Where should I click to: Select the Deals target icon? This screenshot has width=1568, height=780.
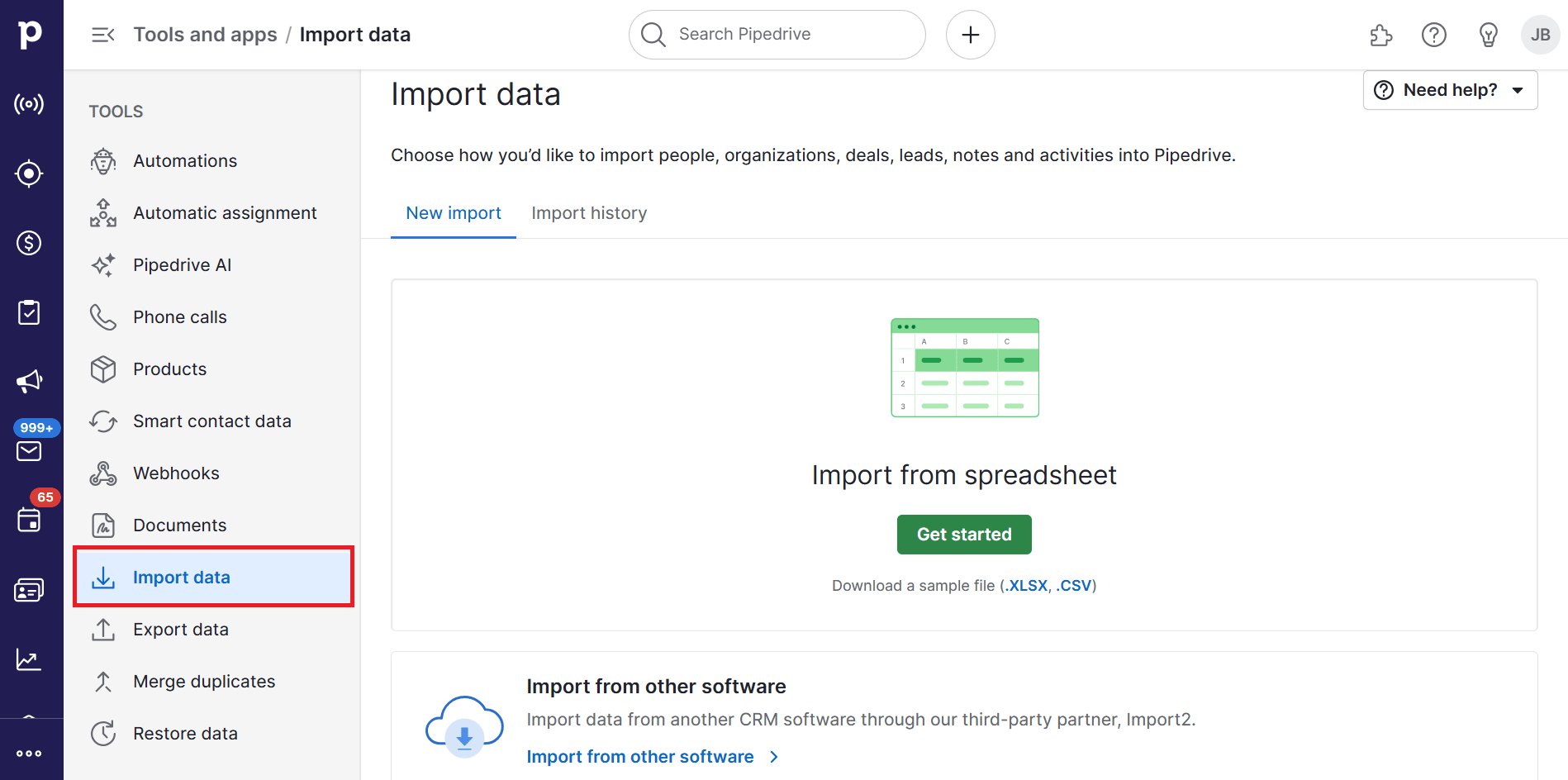30,174
